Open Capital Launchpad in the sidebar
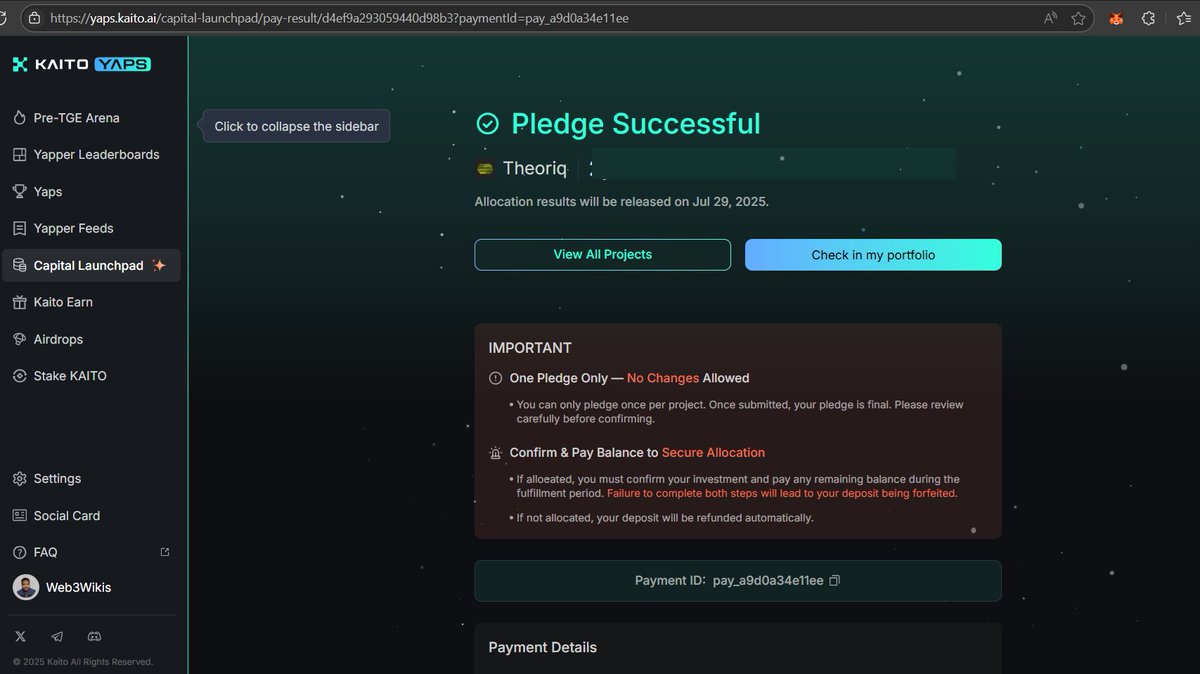This screenshot has height=674, width=1200. click(x=91, y=265)
